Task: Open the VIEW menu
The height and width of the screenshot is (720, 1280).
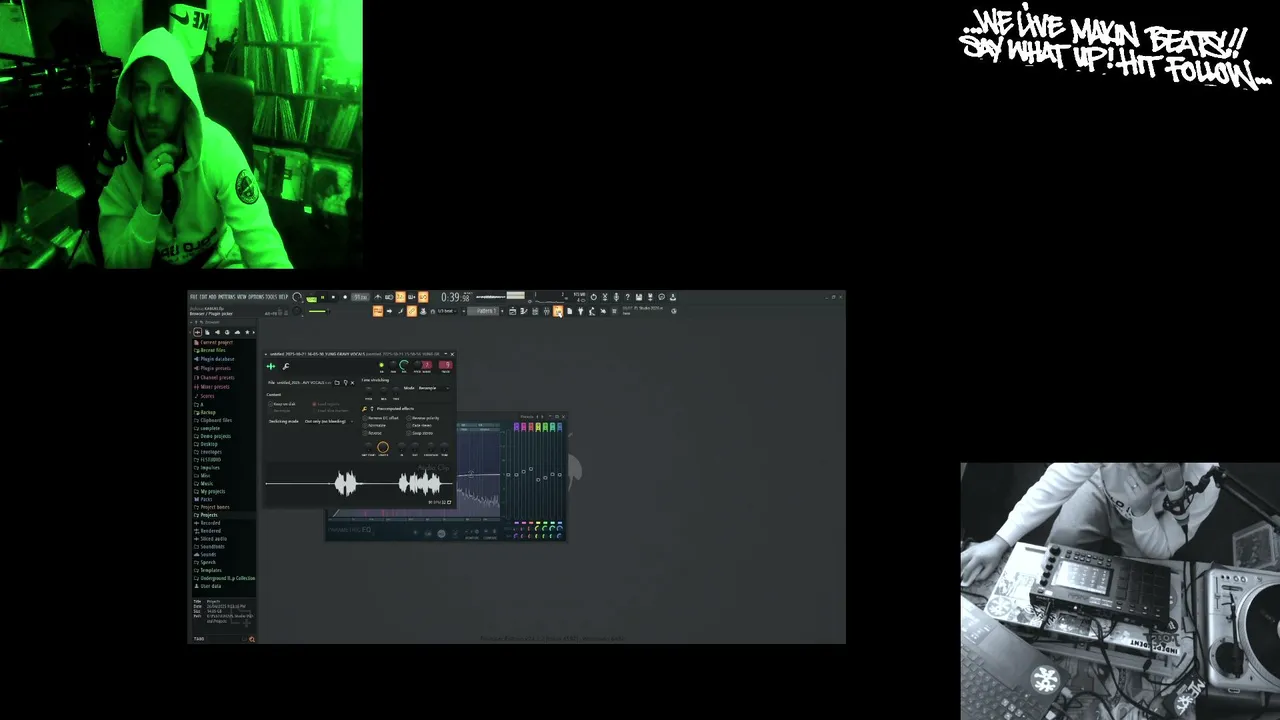Action: click(x=242, y=297)
